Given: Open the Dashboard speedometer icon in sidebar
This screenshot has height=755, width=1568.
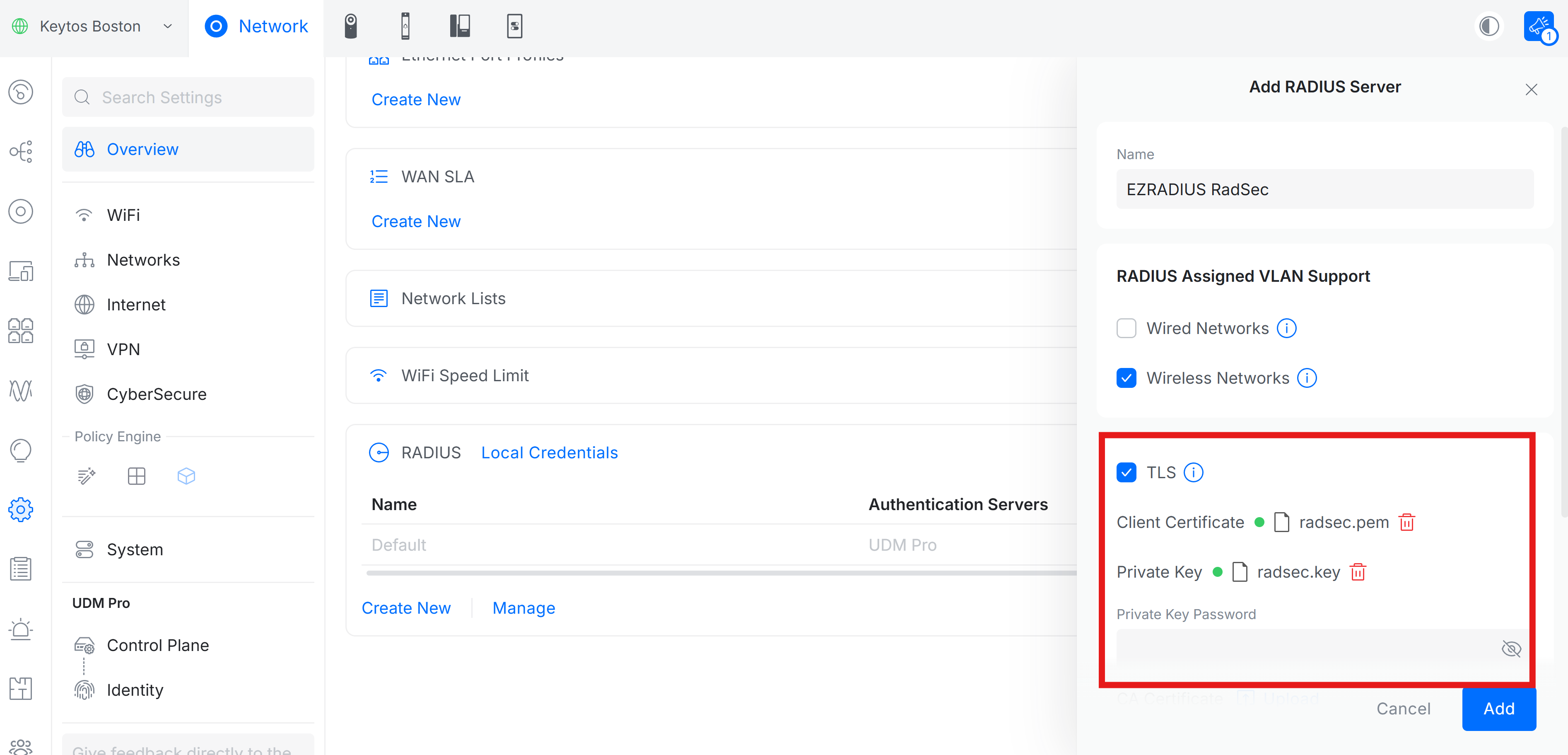Looking at the screenshot, I should point(21,92).
